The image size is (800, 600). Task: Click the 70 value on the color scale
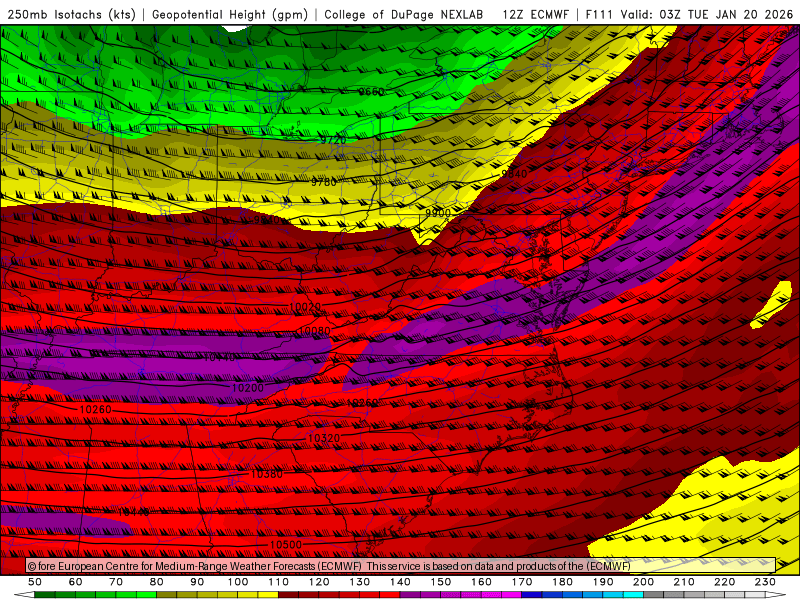point(116,582)
